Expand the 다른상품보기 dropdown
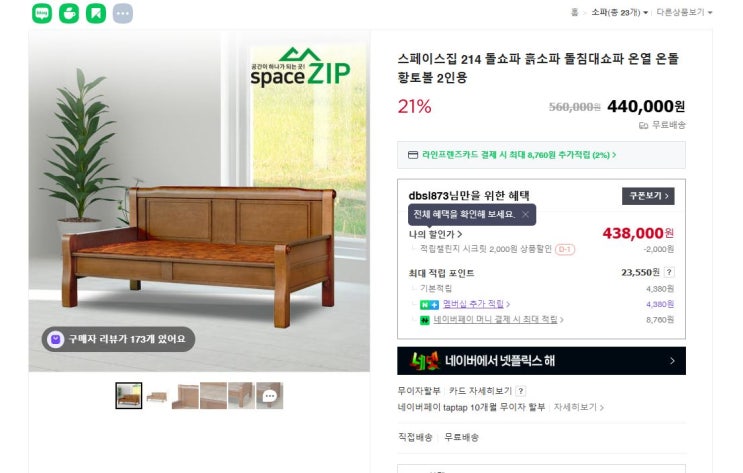 click(684, 12)
